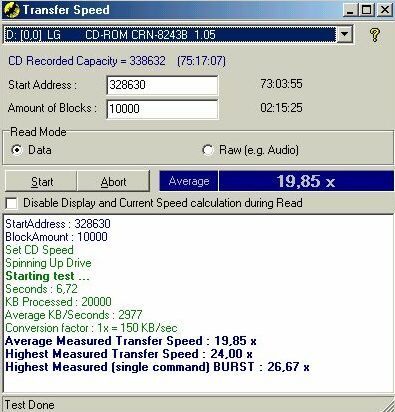395x412 pixels.
Task: Click the Average 19,85 x speed display
Action: tap(277, 181)
